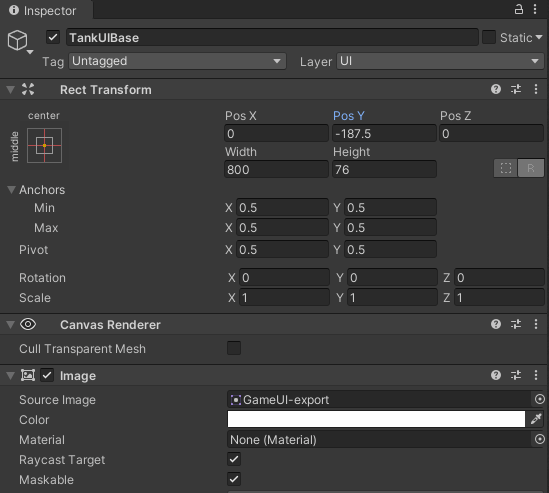The width and height of the screenshot is (549, 493).
Task: Open Rect Transform preset settings icon
Action: point(516,89)
